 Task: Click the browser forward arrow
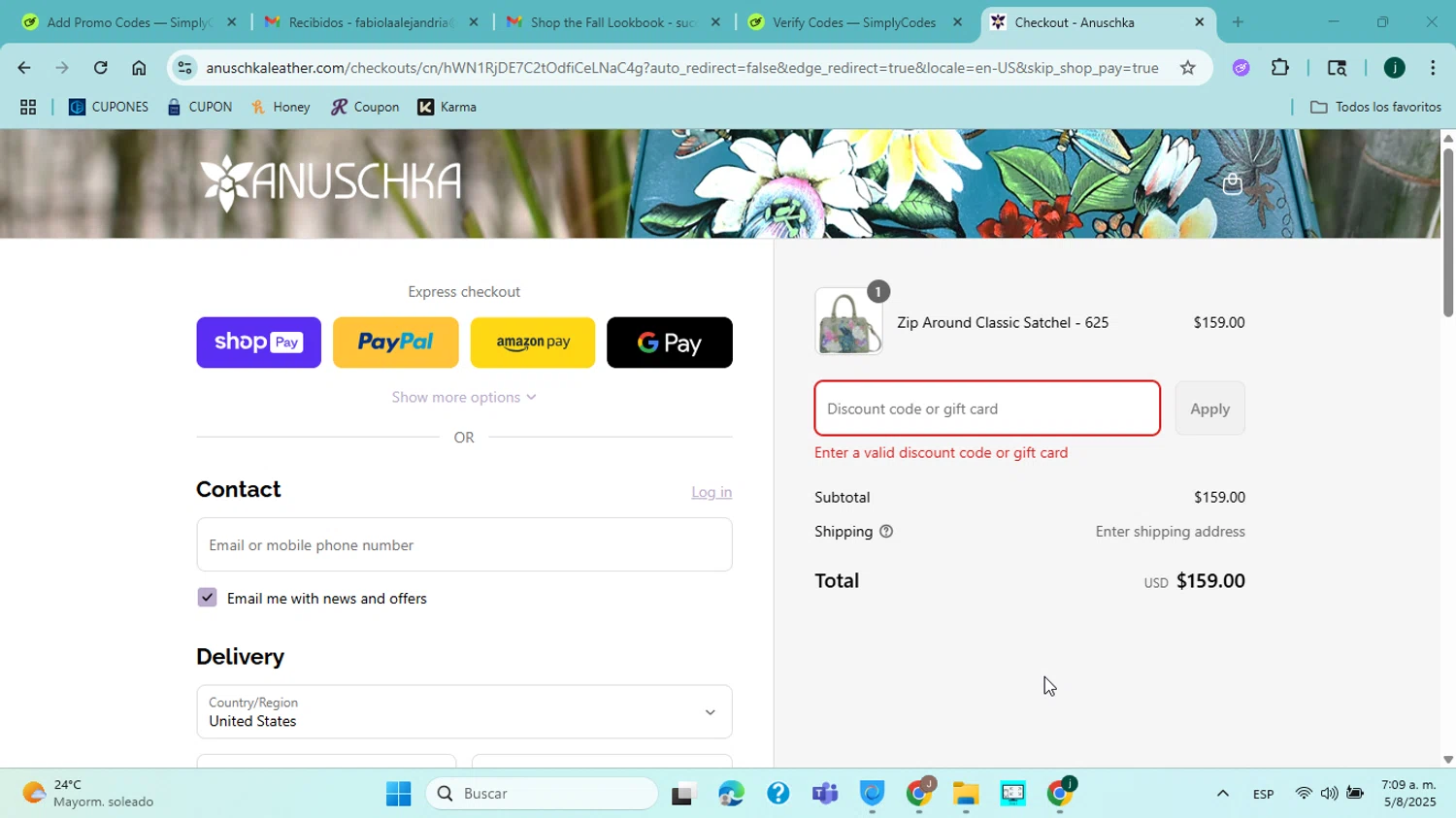tap(62, 68)
